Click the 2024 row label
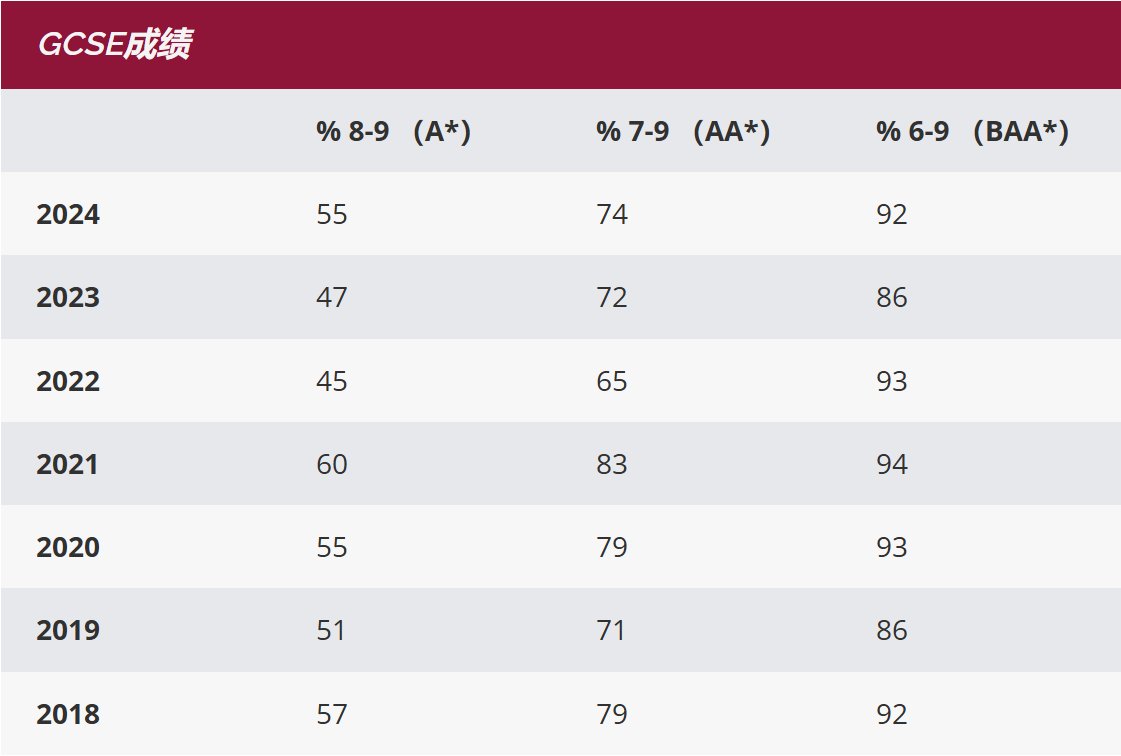This screenshot has width=1121, height=756. pos(68,215)
